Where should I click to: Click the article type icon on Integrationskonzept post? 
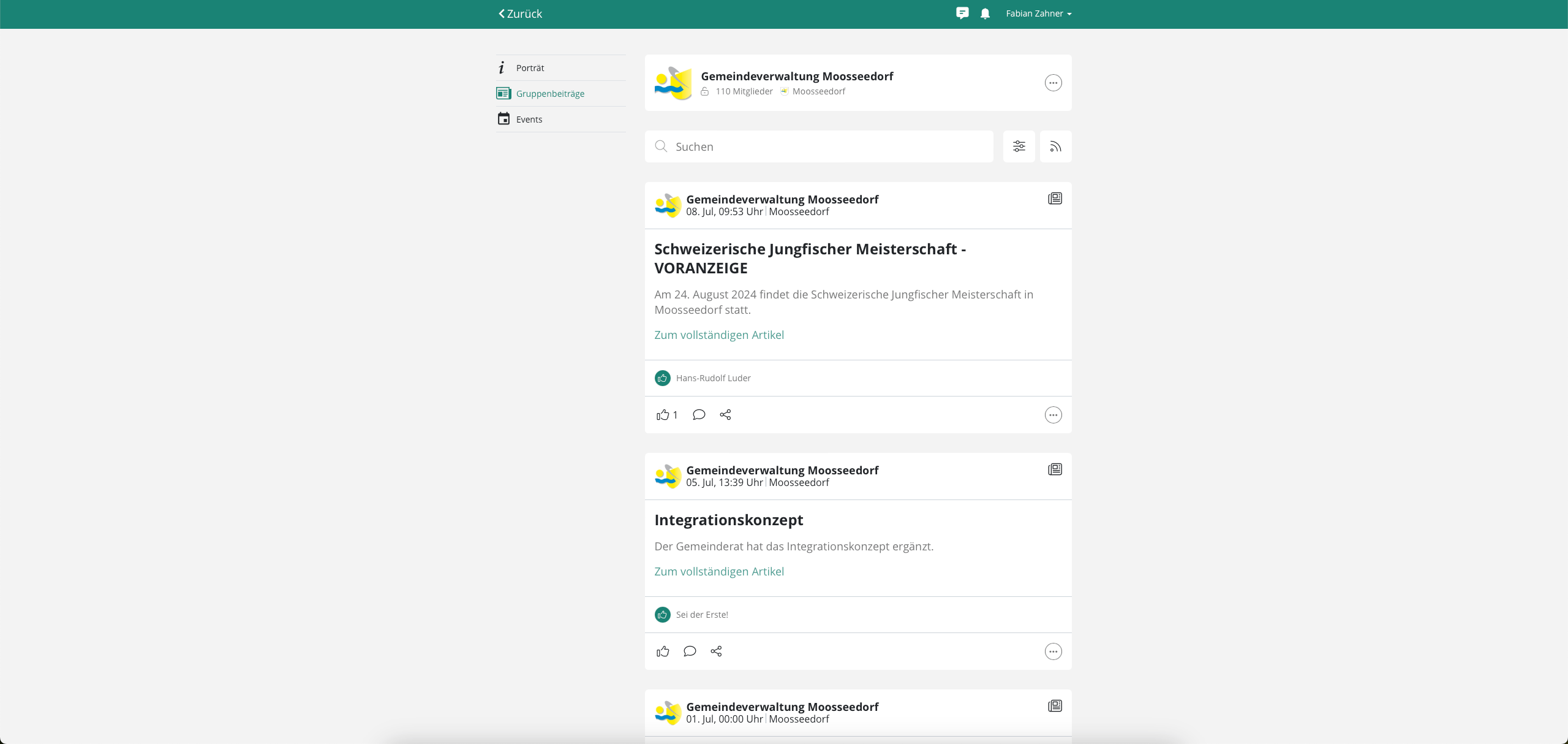(x=1055, y=469)
